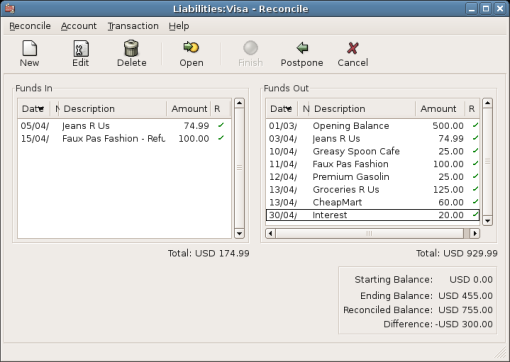The image size is (510, 362).
Task: Open the Transaction menu
Action: click(x=133, y=26)
